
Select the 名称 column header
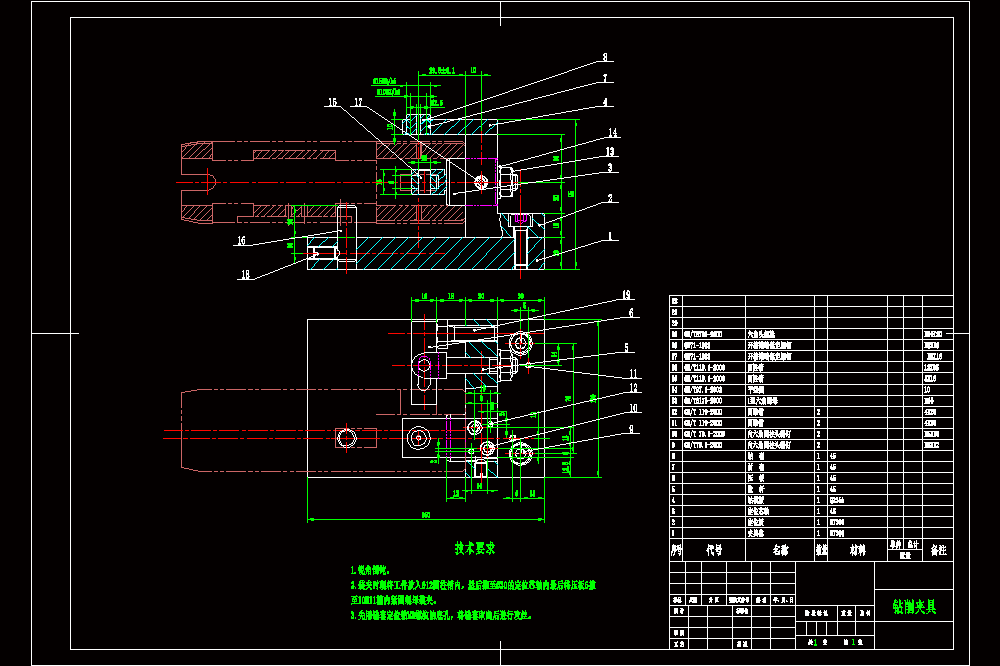click(x=781, y=550)
